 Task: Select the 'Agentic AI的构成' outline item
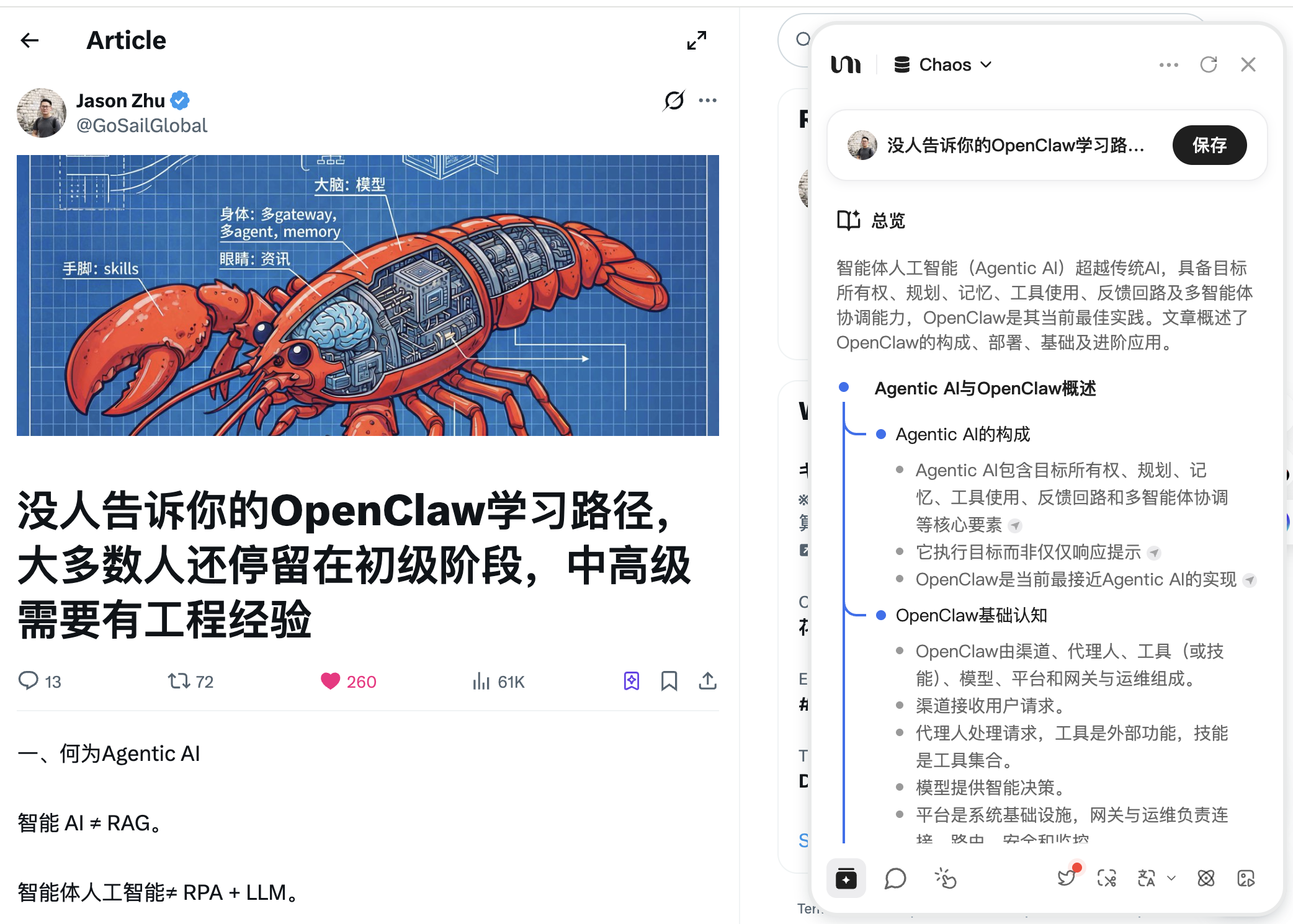(x=962, y=434)
